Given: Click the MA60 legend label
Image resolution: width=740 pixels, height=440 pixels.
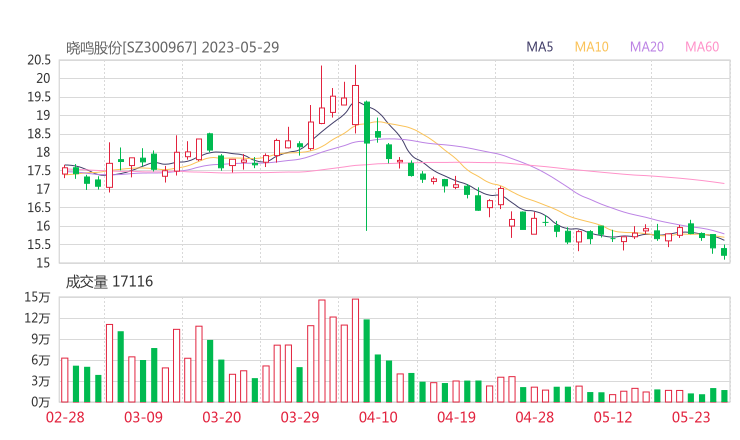Looking at the screenshot, I should (702, 47).
